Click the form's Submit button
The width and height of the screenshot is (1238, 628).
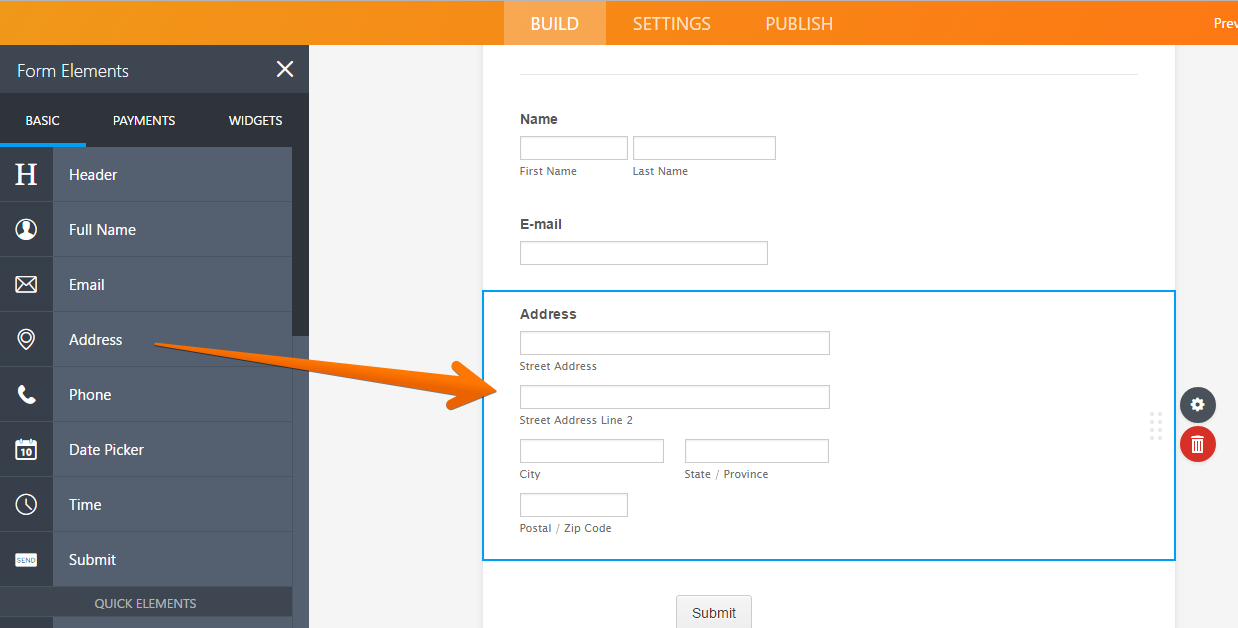coord(713,612)
